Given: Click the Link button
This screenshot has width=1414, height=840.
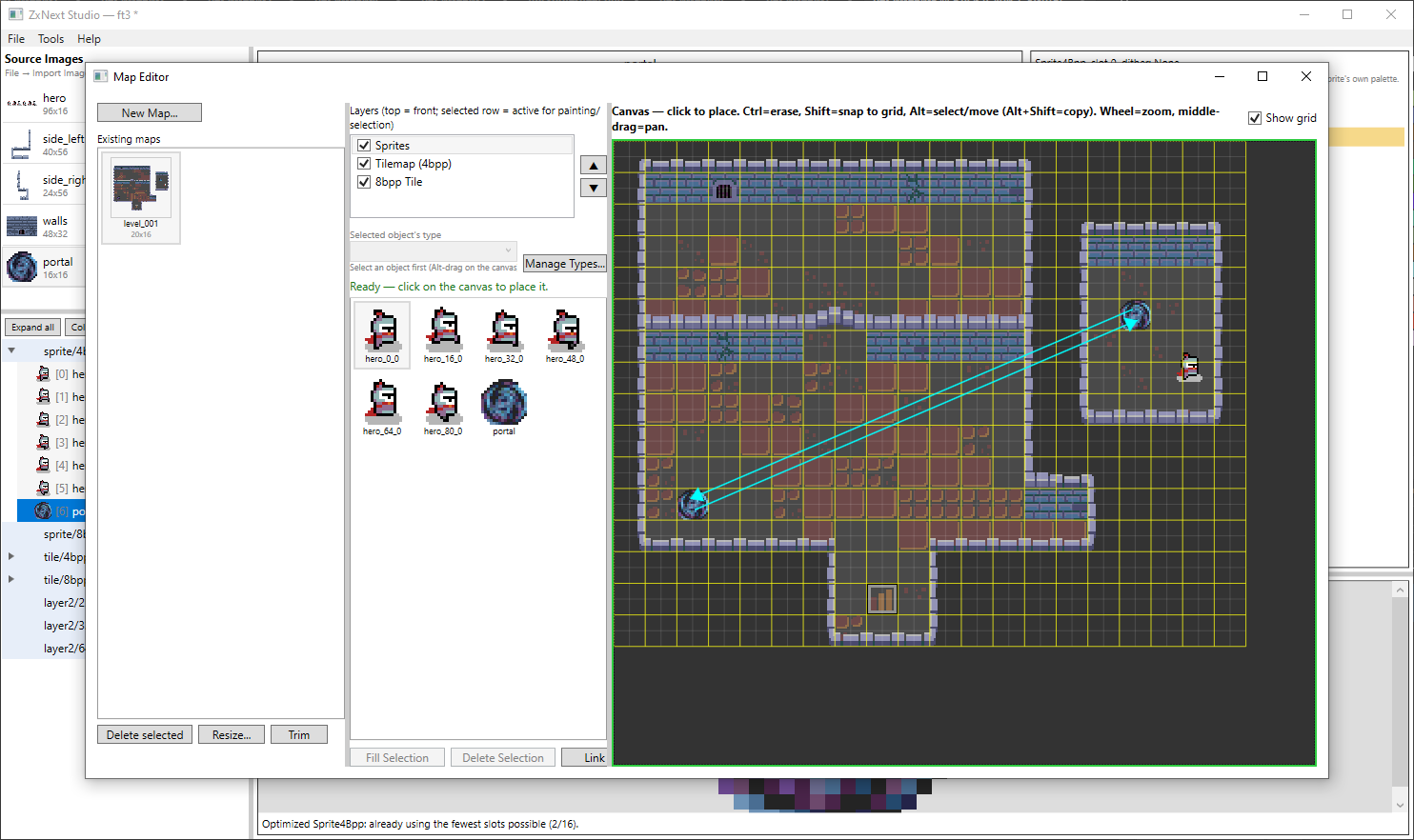Looking at the screenshot, I should click(x=584, y=757).
